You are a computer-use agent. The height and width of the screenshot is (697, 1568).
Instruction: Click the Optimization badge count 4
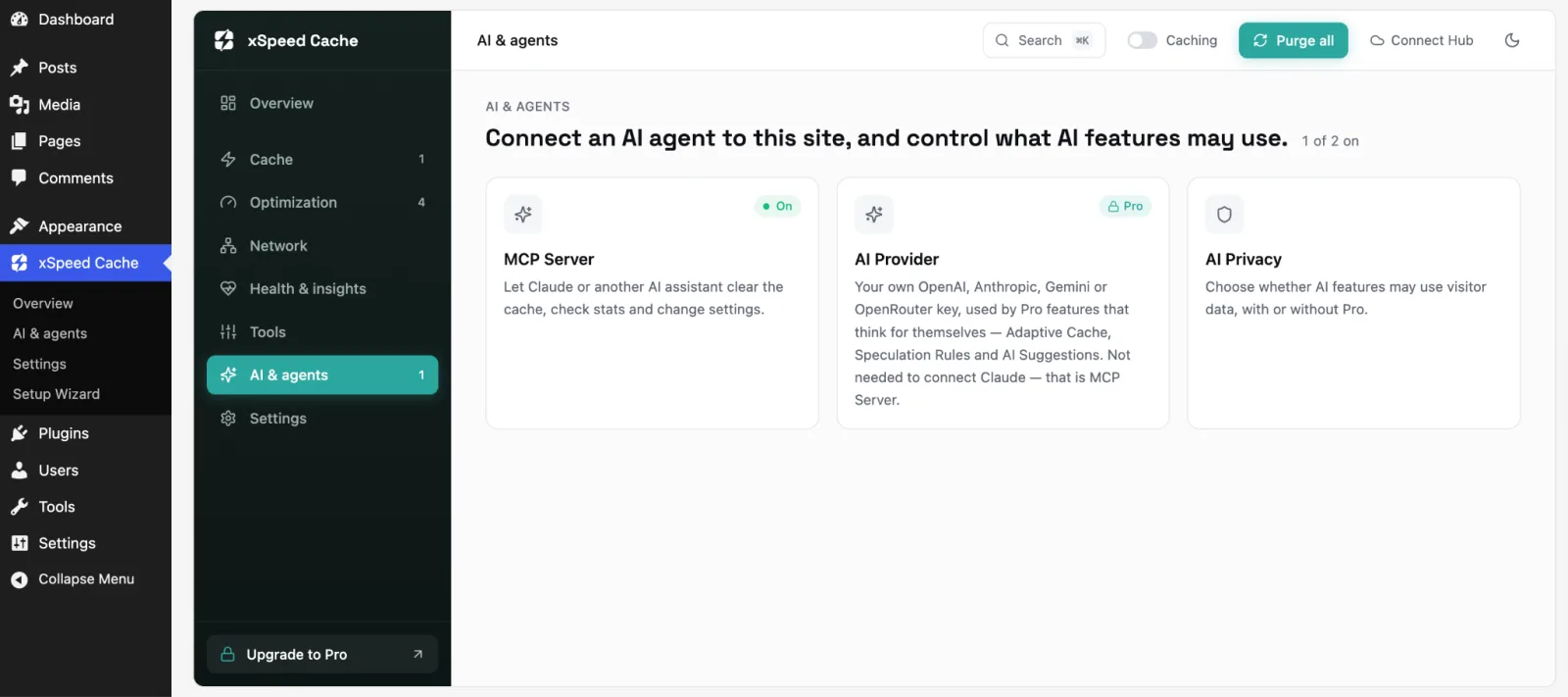click(421, 202)
